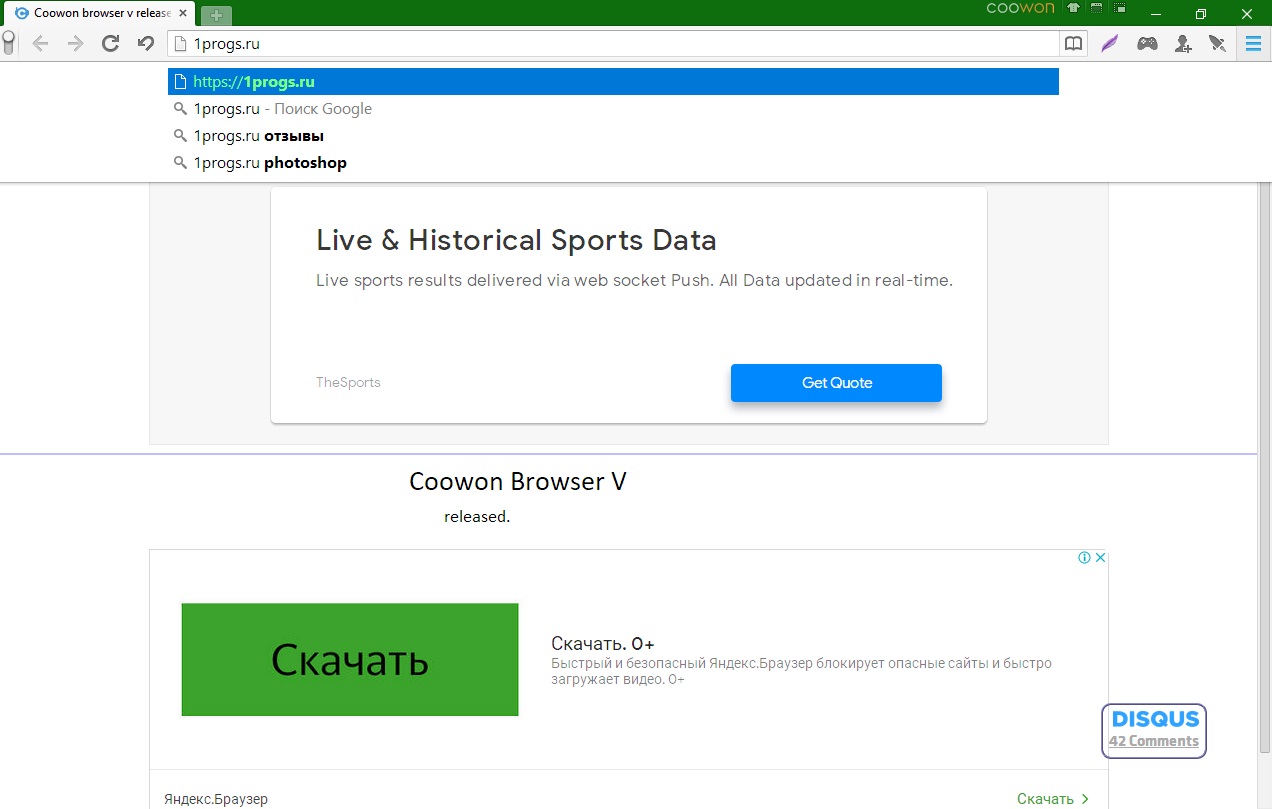Click the Скачать. 0+ ad title
Image resolution: width=1272 pixels, height=809 pixels.
[603, 644]
